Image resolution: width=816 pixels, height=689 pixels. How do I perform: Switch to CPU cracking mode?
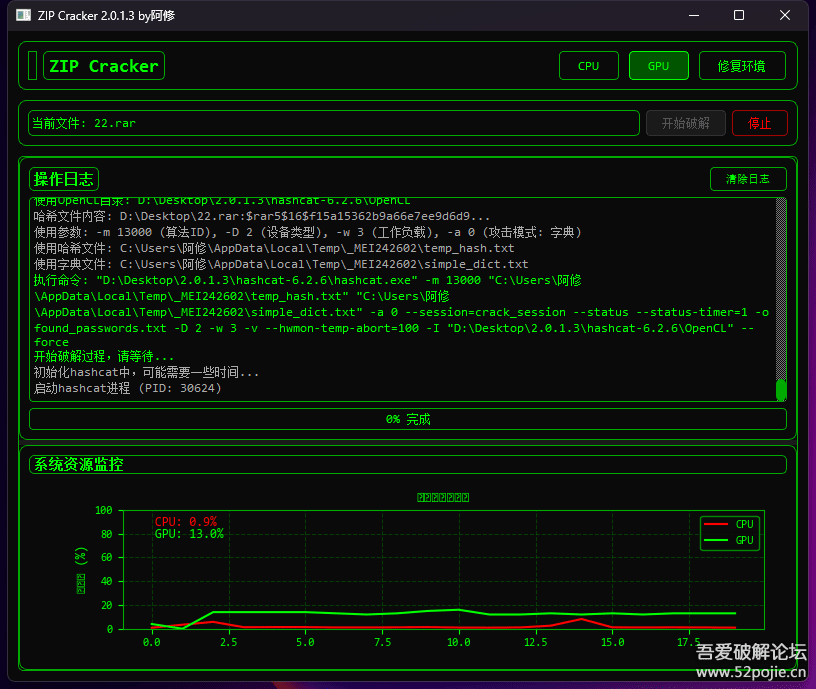pyautogui.click(x=588, y=66)
